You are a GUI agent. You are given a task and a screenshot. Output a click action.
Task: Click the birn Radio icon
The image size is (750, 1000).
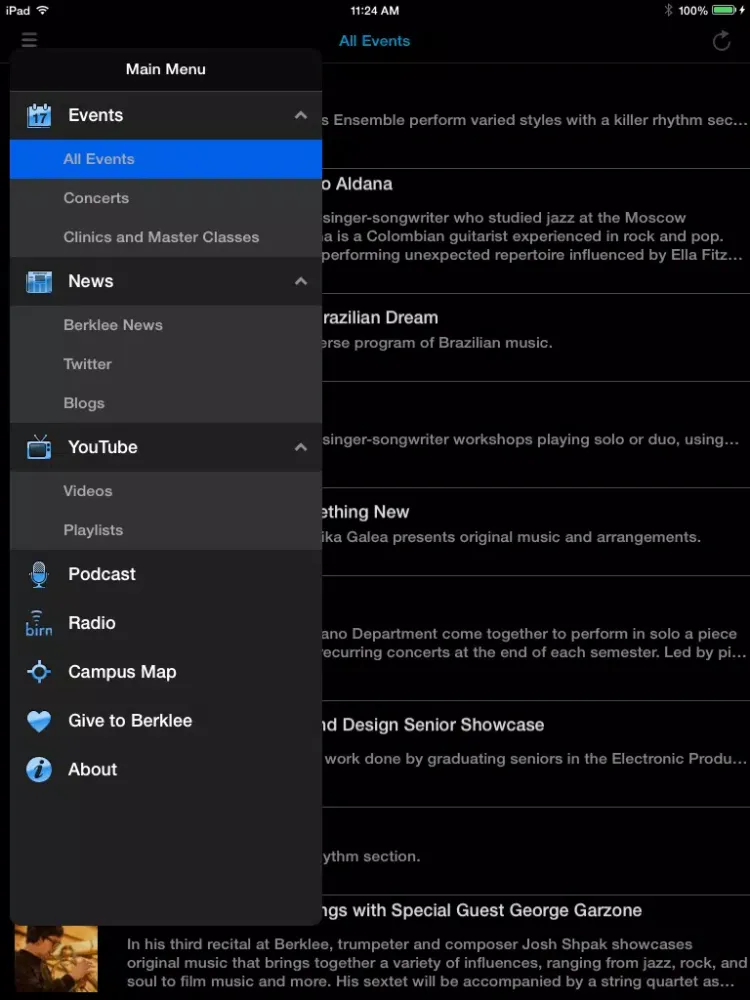[x=39, y=623]
